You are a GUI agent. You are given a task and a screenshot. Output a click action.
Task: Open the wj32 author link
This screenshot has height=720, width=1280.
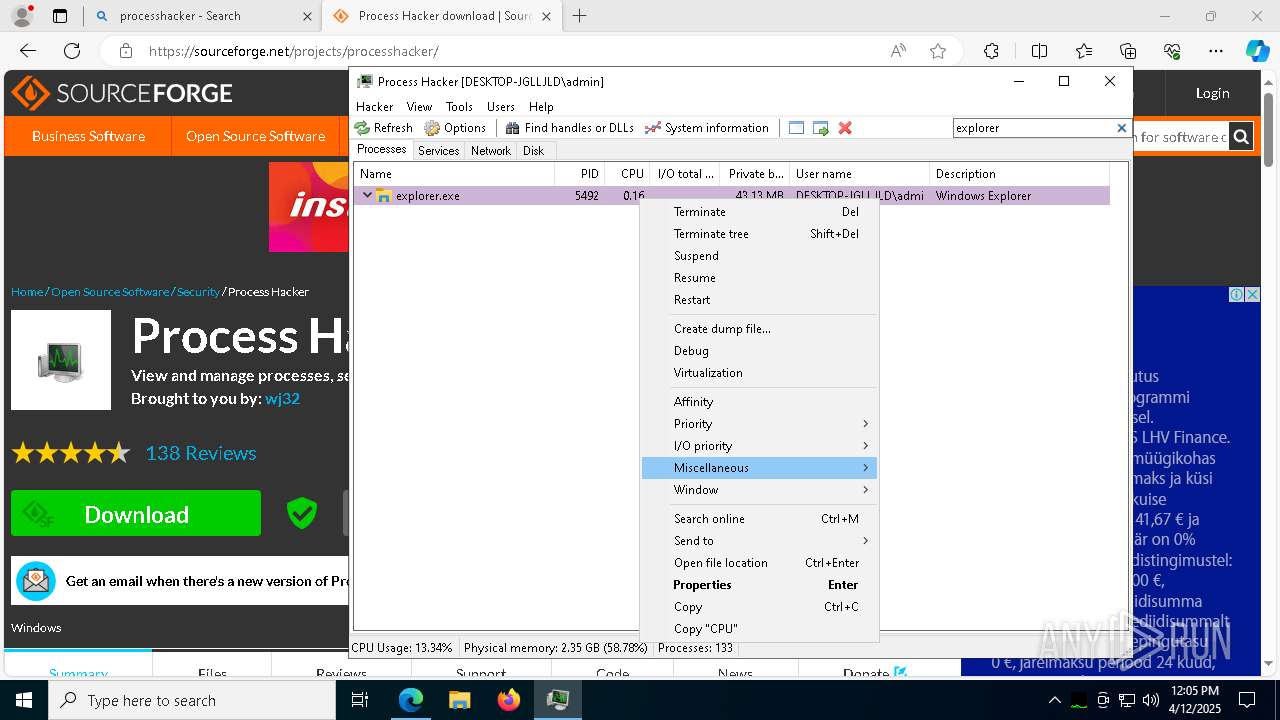(x=282, y=398)
